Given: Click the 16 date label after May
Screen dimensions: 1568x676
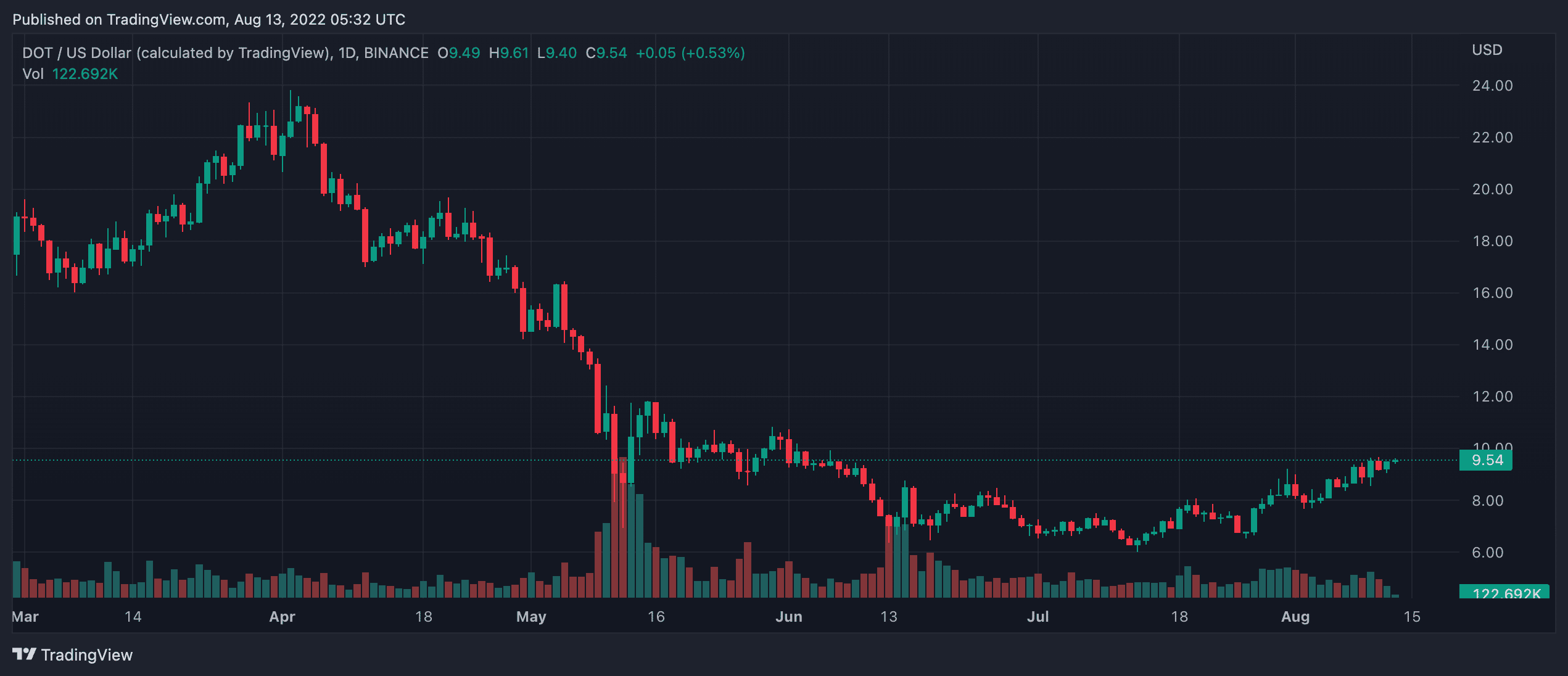Looking at the screenshot, I should pyautogui.click(x=656, y=617).
